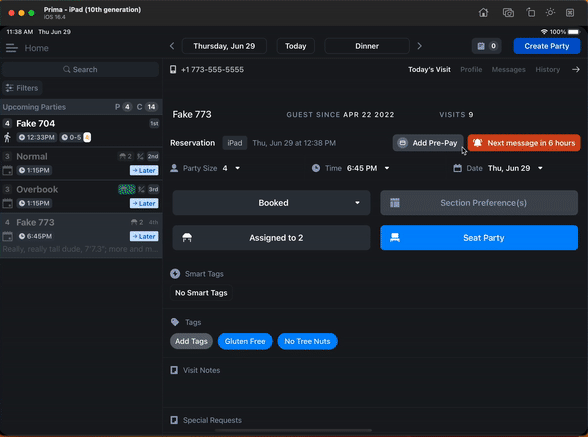Open the Messages tab

coord(508,69)
